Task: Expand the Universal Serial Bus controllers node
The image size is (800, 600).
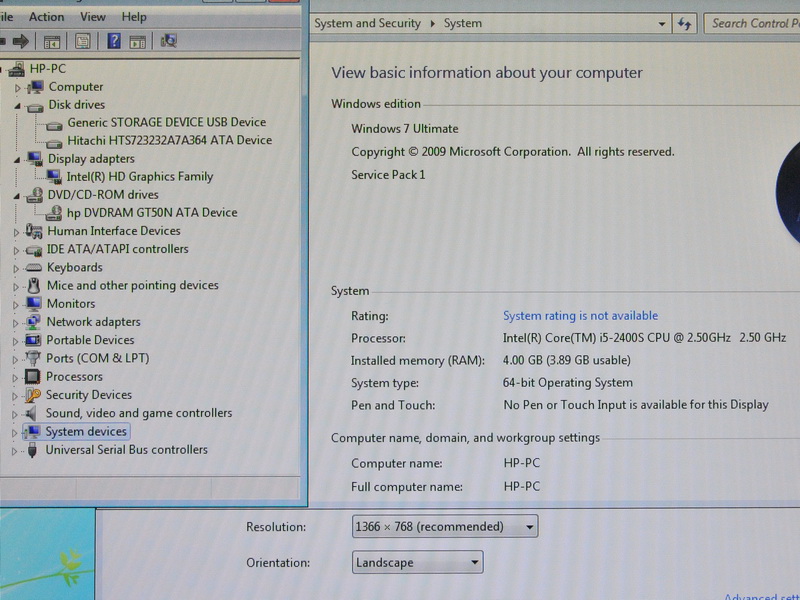Action: click(14, 451)
